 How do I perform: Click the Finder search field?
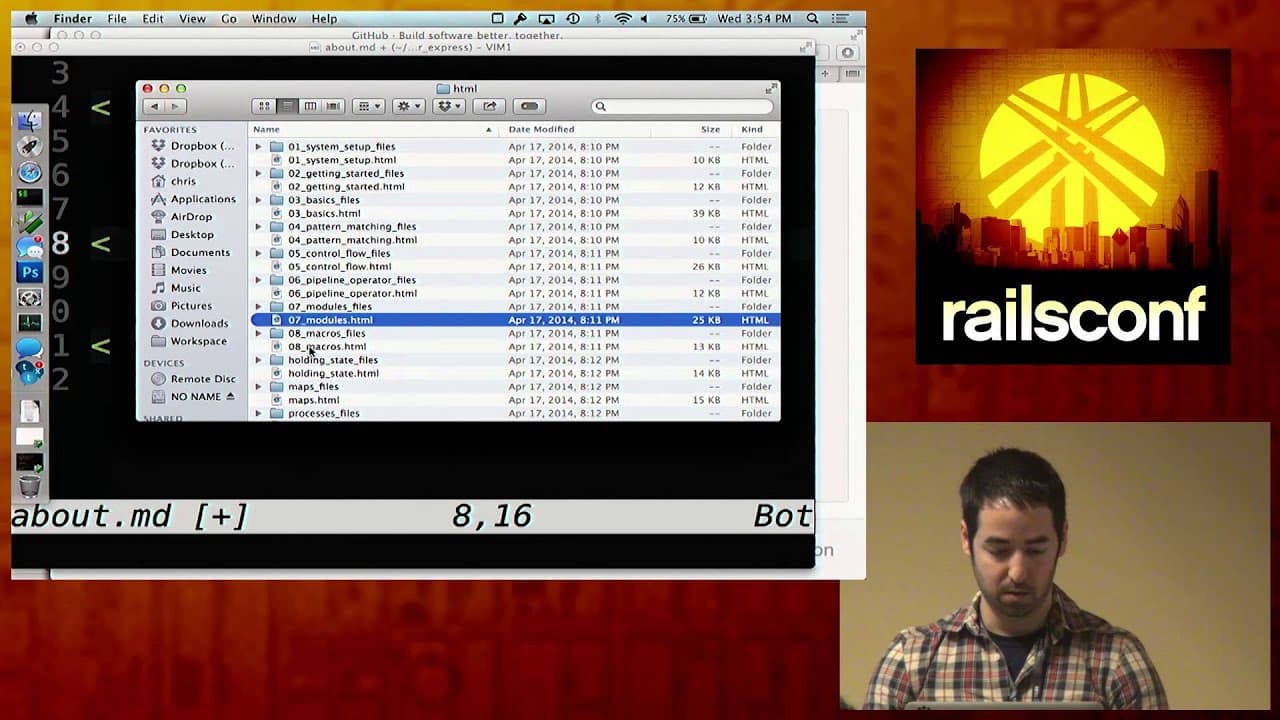click(x=683, y=106)
